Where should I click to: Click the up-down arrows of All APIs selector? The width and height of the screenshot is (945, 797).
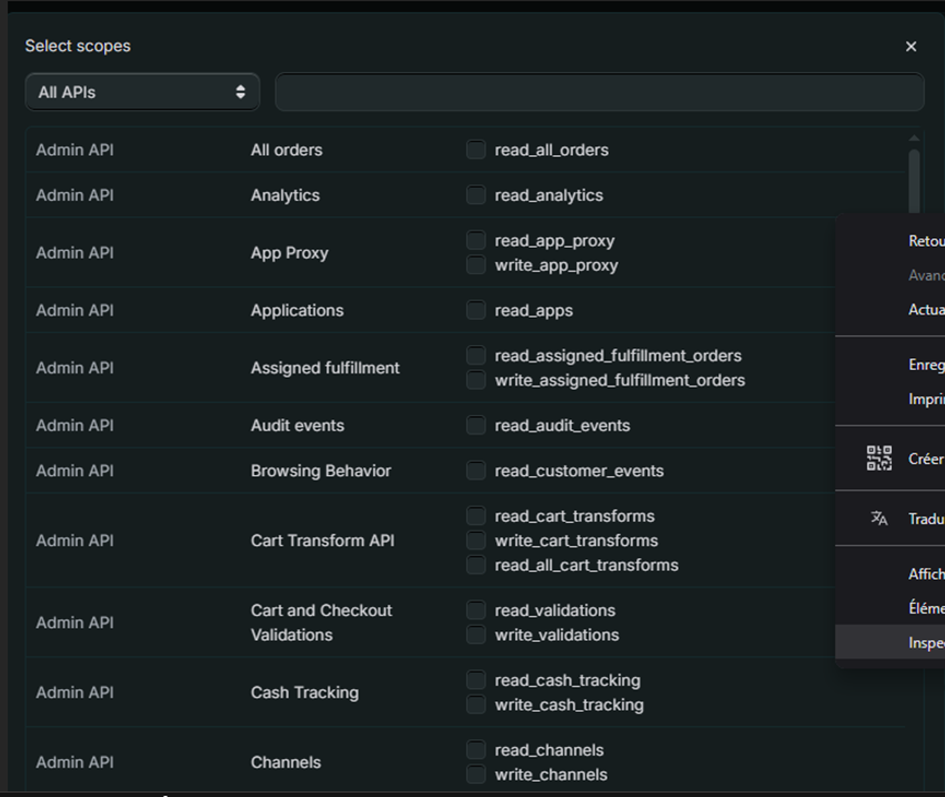pyautogui.click(x=240, y=92)
